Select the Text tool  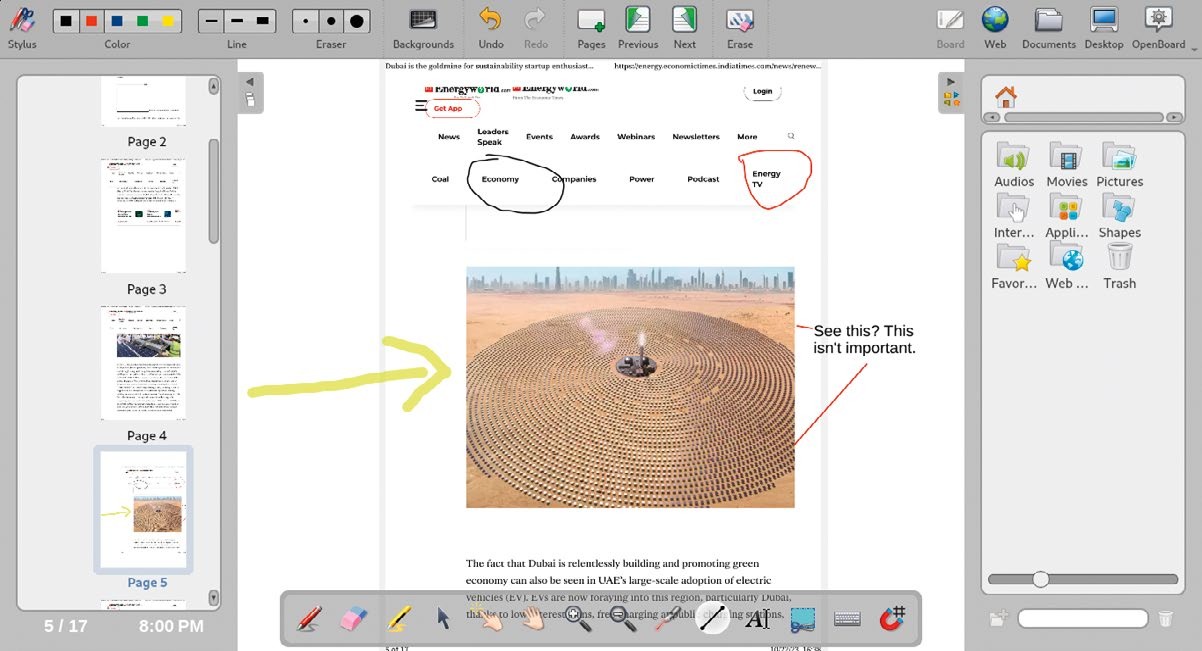click(757, 619)
